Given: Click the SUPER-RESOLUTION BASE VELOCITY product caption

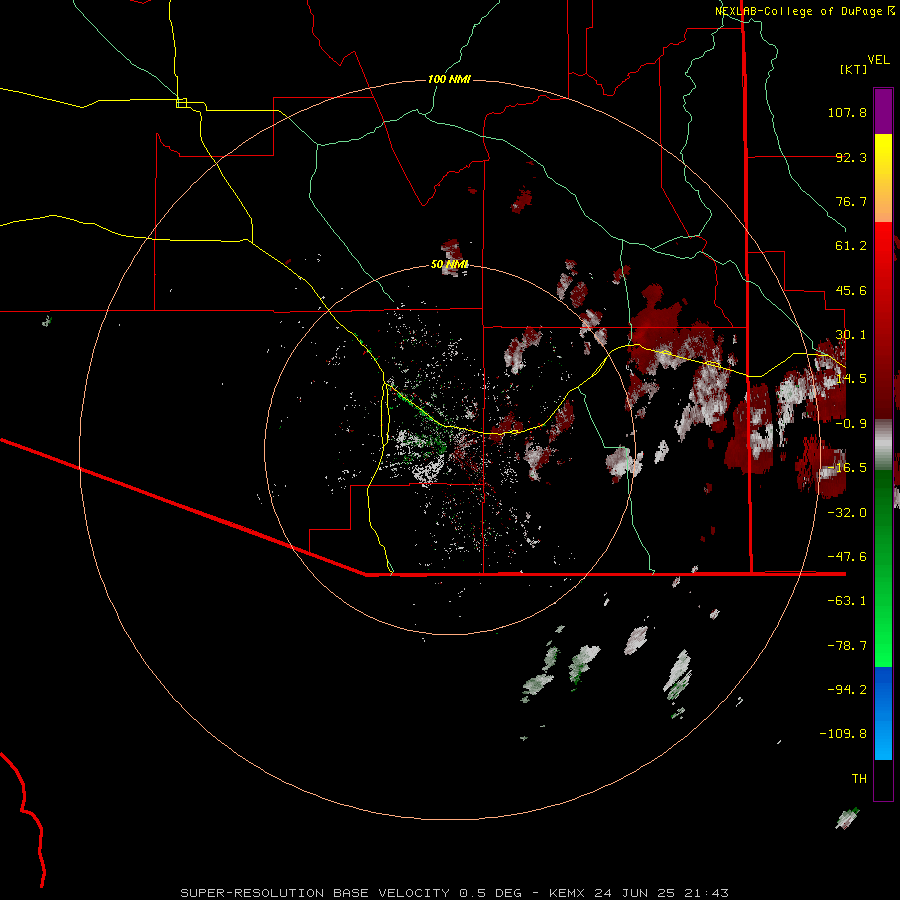Looking at the screenshot, I should point(455,893).
